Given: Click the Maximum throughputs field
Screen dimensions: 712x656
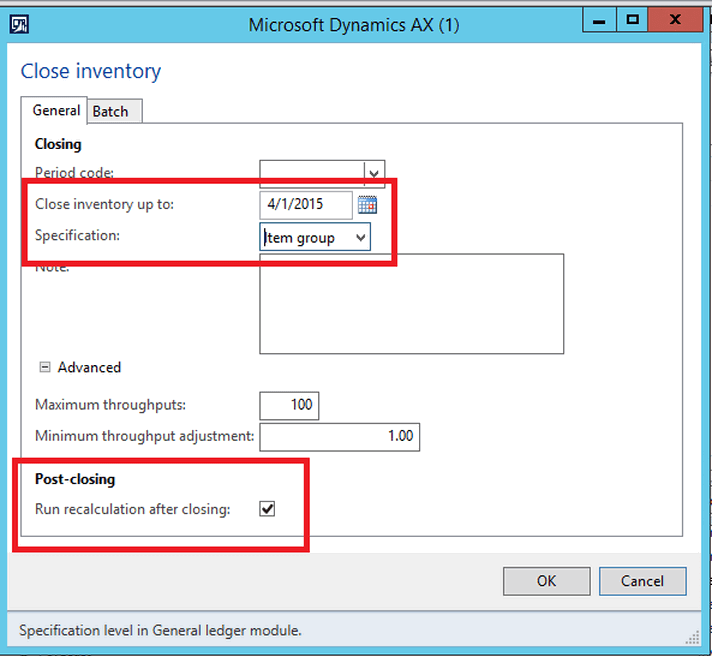Looking at the screenshot, I should (x=289, y=405).
